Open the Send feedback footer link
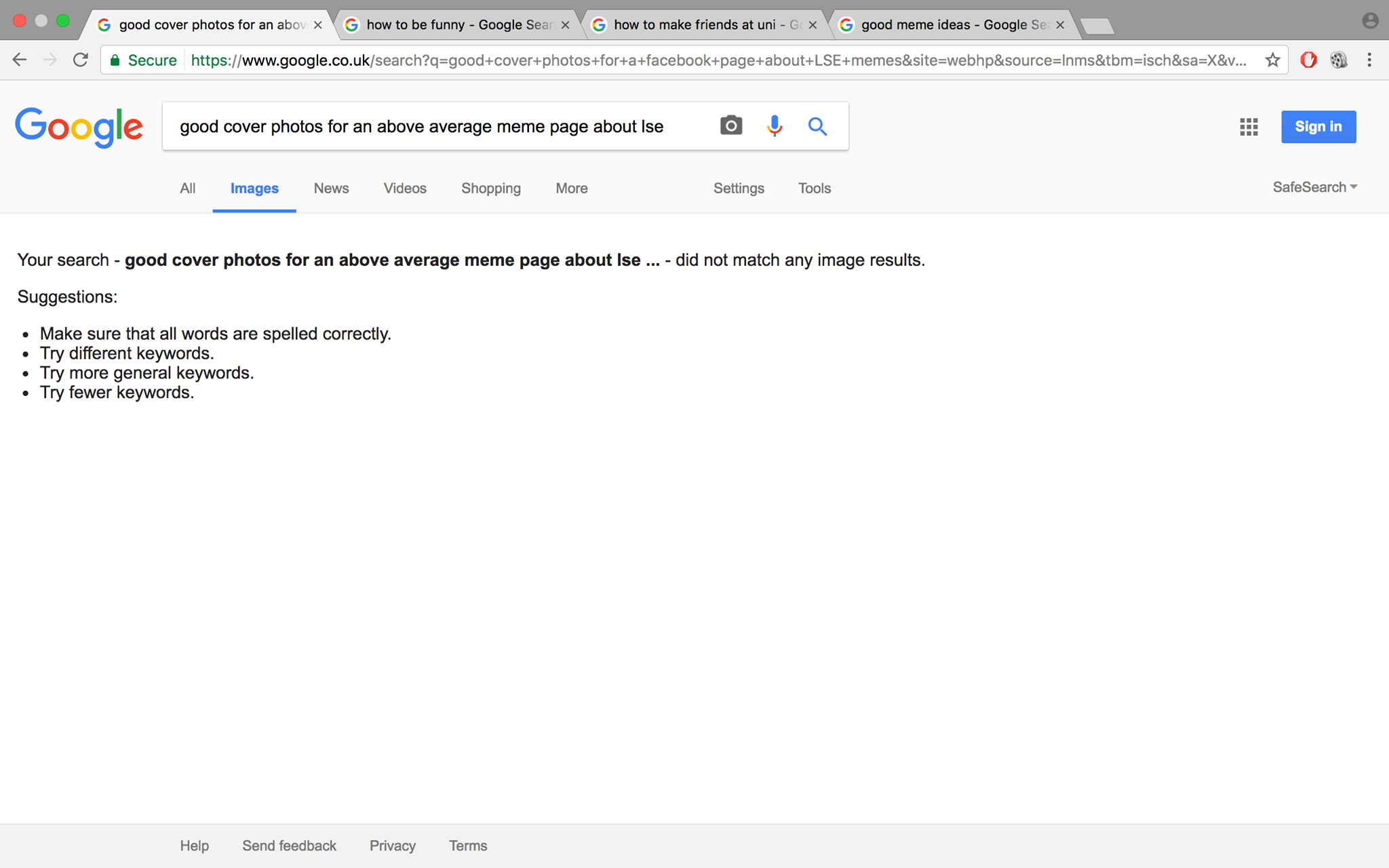Image resolution: width=1389 pixels, height=868 pixels. tap(289, 846)
